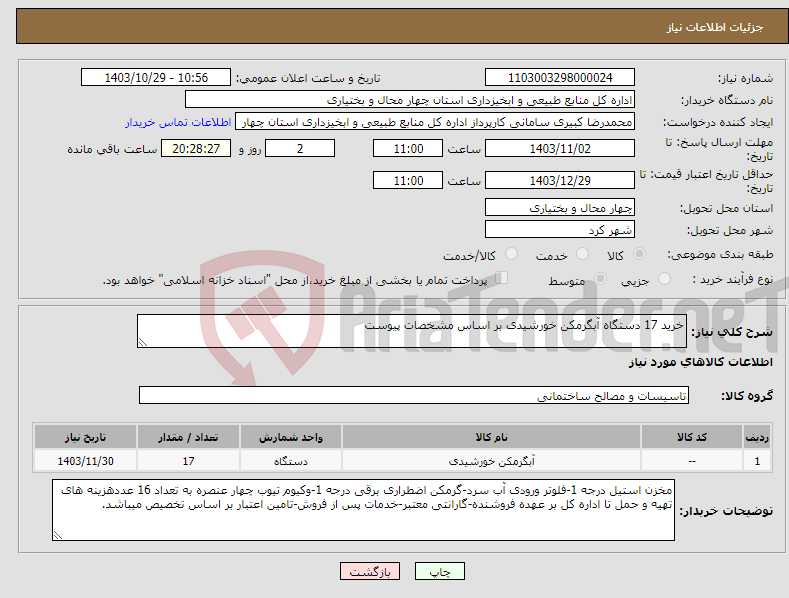Click the تاریخ نیاز column header
Viewport: 789px width, 598px height.
tap(85, 437)
